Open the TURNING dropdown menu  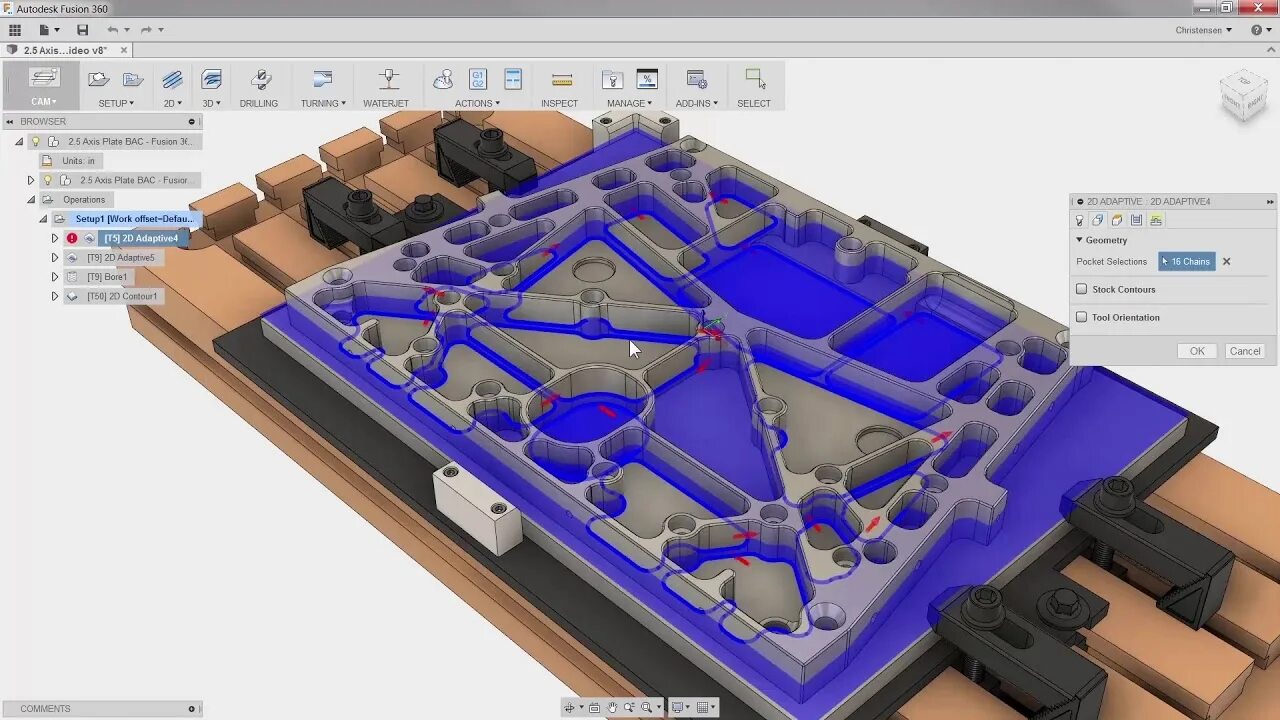323,103
